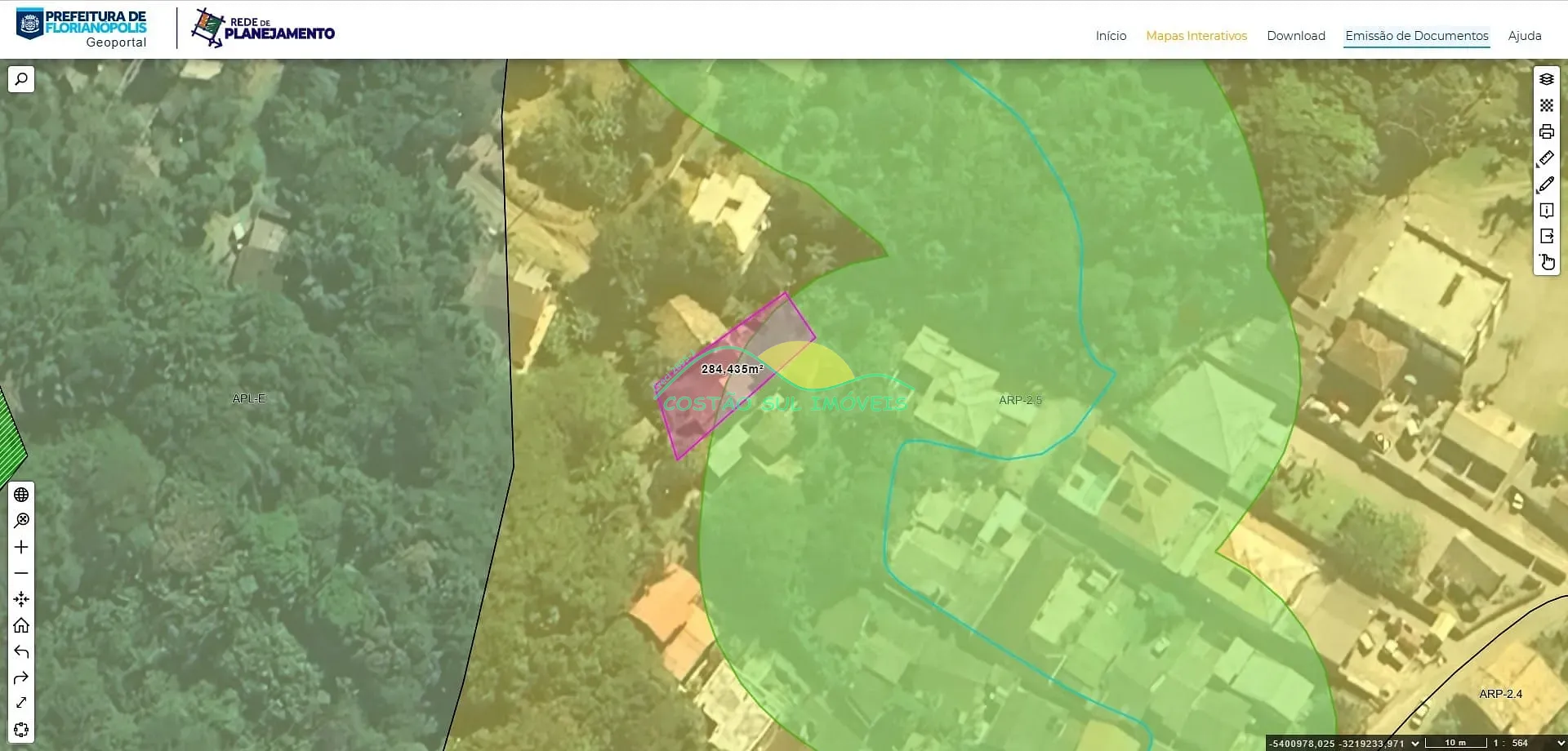Select the ruler measurement tool
This screenshot has height=751, width=1568.
tap(1546, 158)
